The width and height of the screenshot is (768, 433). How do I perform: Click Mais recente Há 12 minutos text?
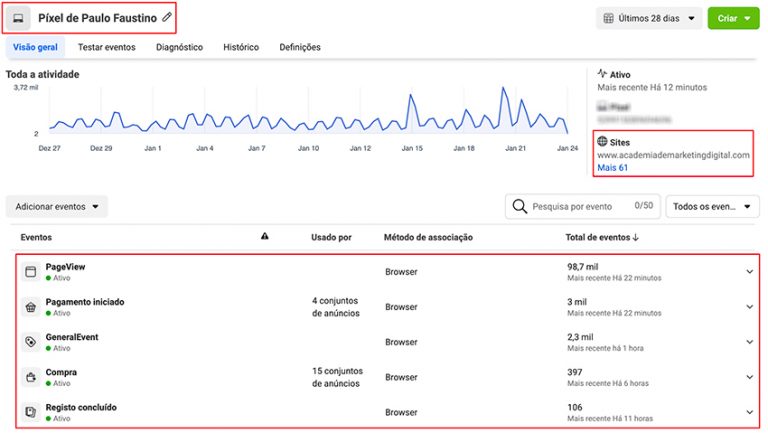(x=652, y=87)
